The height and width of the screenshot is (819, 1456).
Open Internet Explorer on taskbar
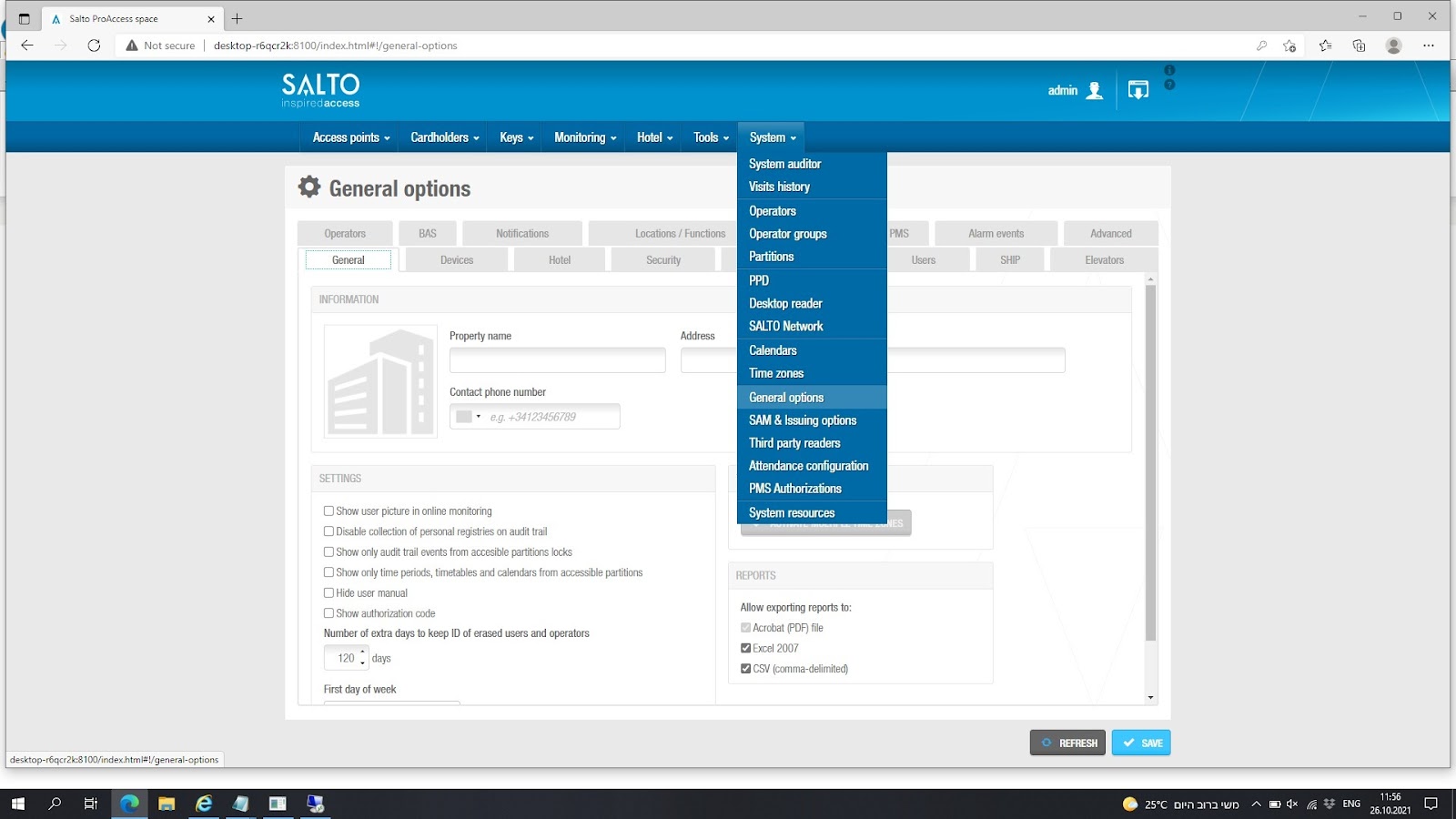coord(204,804)
